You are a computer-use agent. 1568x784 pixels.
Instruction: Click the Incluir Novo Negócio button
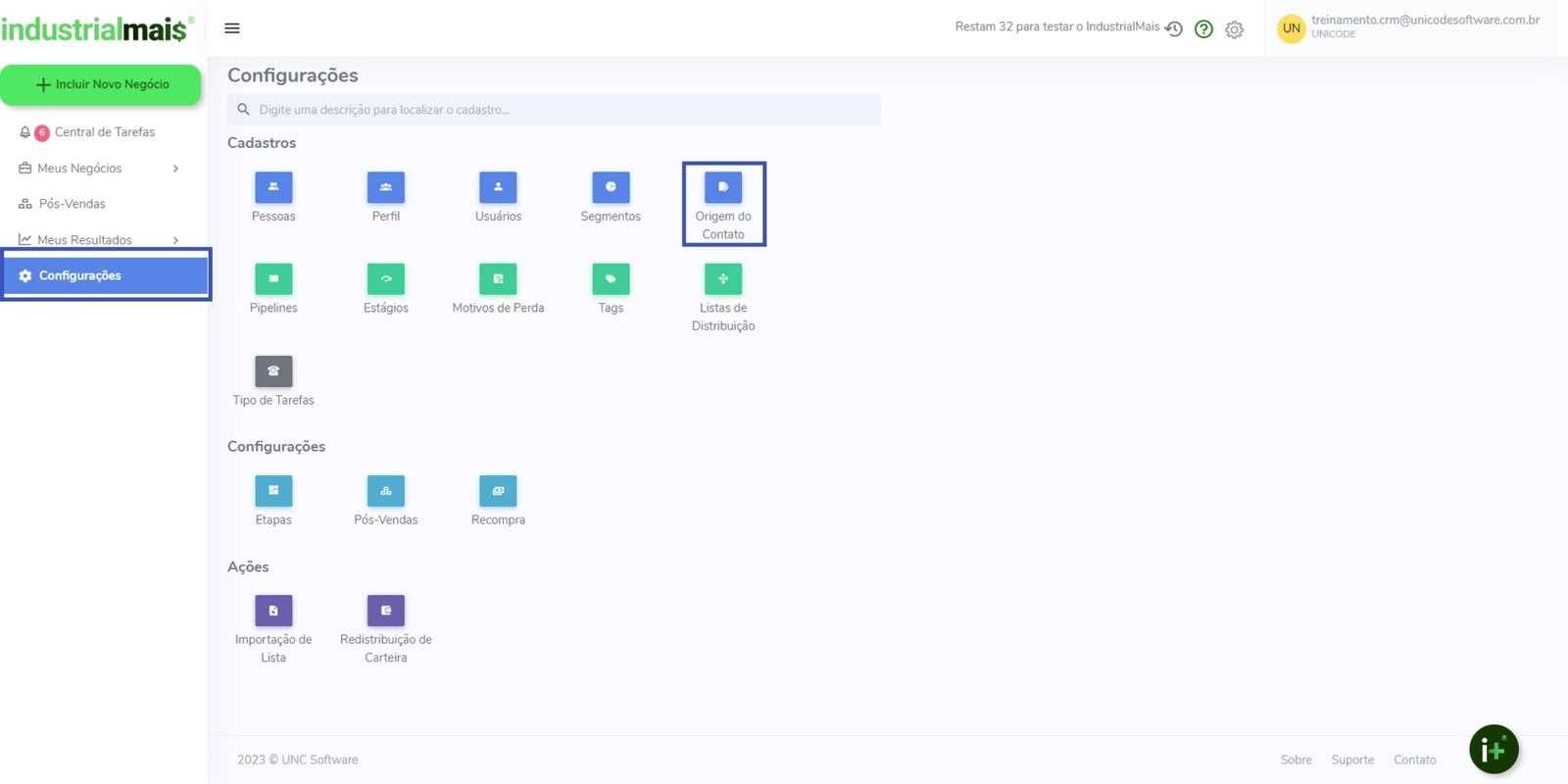[101, 85]
